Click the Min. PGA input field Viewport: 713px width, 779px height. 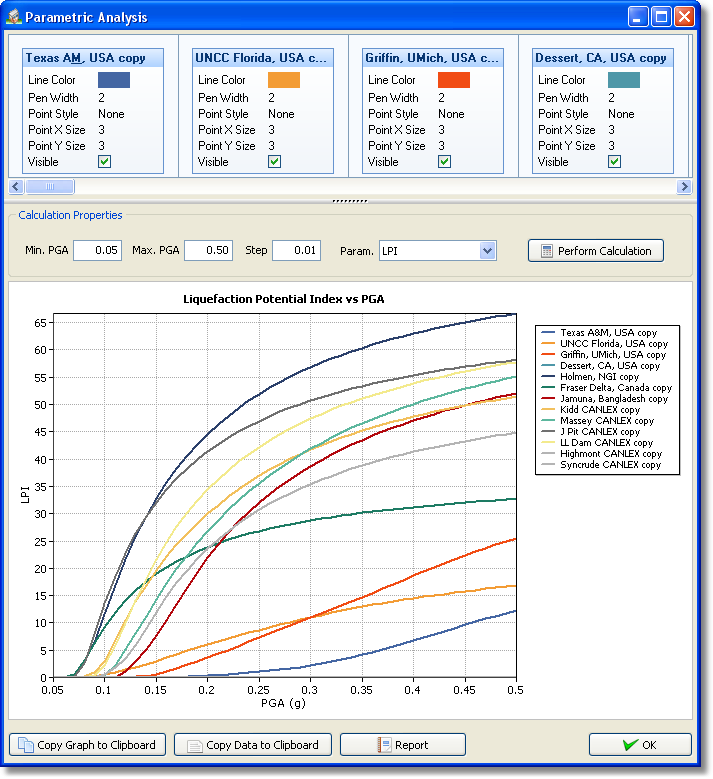97,250
